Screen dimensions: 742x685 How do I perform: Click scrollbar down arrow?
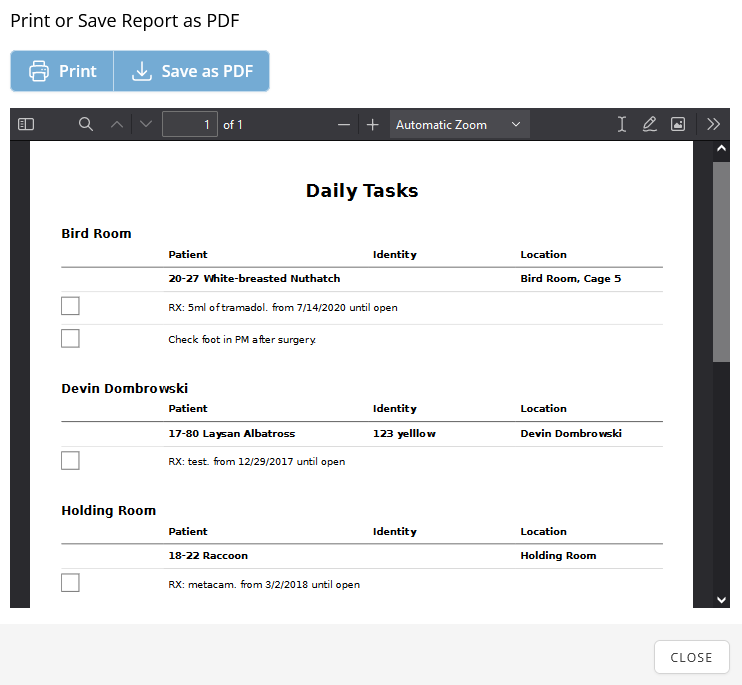pyautogui.click(x=721, y=600)
